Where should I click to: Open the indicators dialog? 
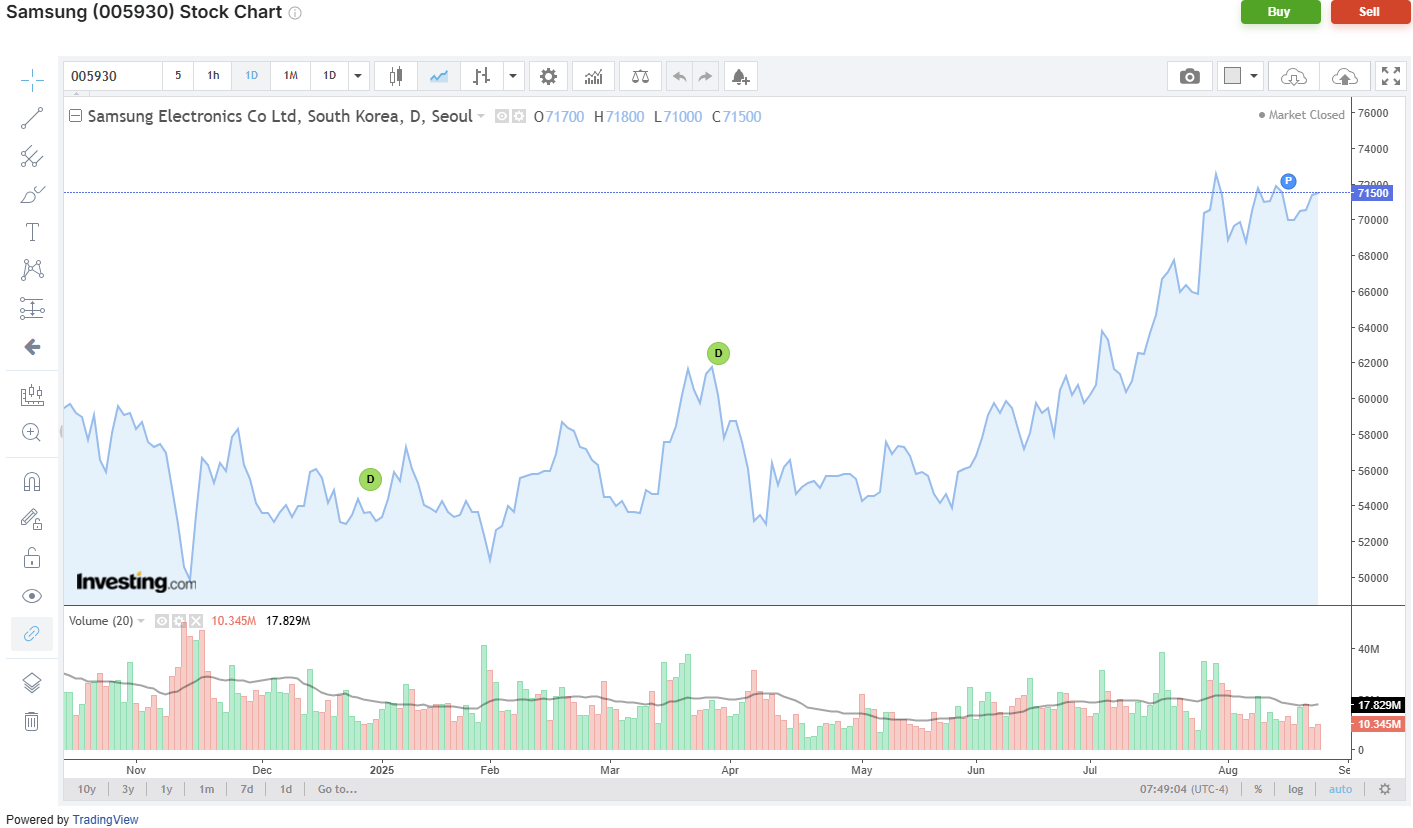pos(594,76)
